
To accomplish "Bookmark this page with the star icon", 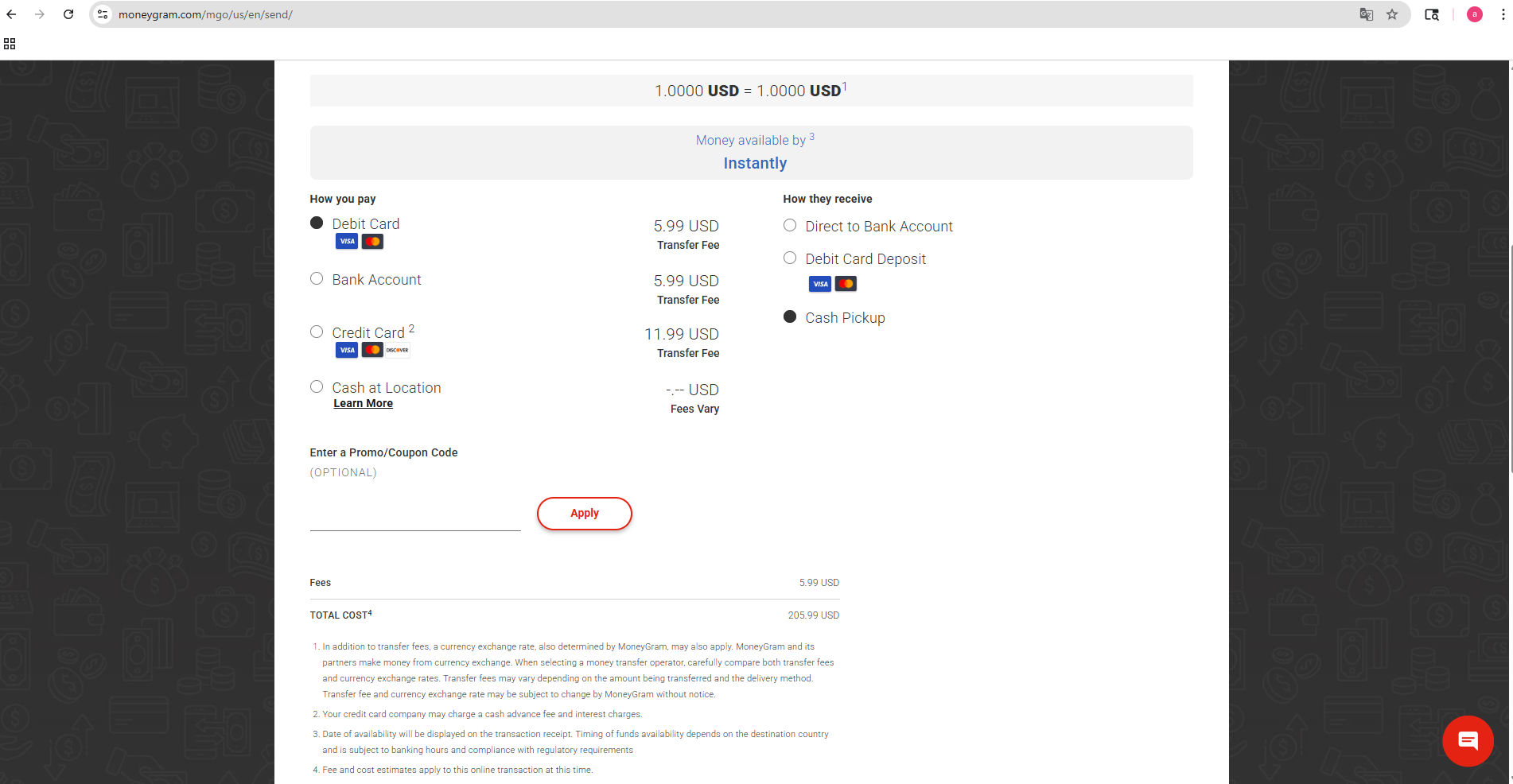I will click(x=1391, y=14).
